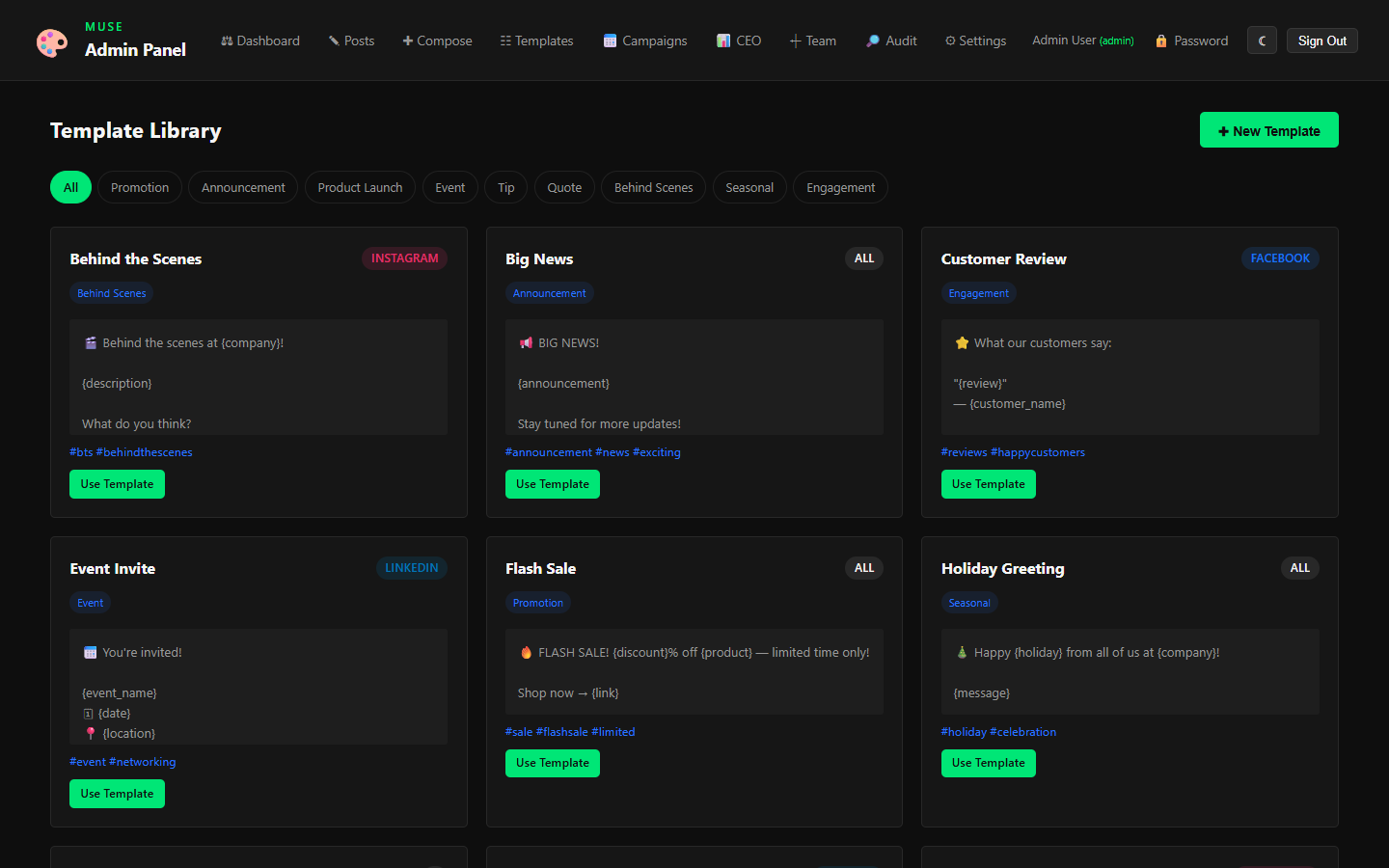The width and height of the screenshot is (1389, 868).
Task: Click the New Template button
Action: (x=1268, y=129)
